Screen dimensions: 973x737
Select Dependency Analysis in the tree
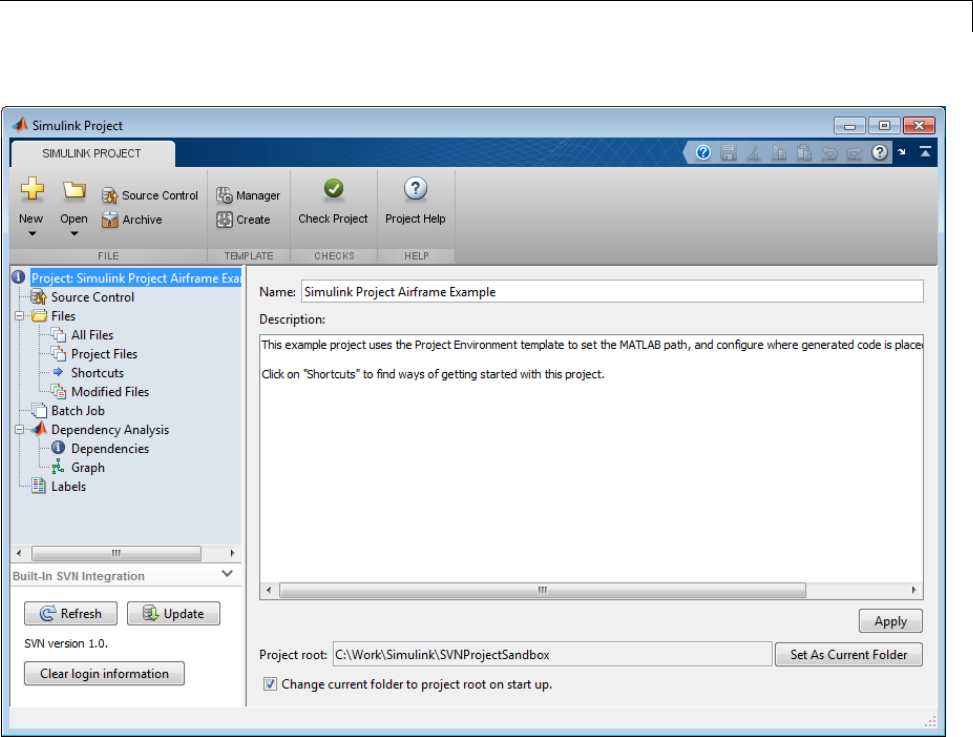(110, 429)
